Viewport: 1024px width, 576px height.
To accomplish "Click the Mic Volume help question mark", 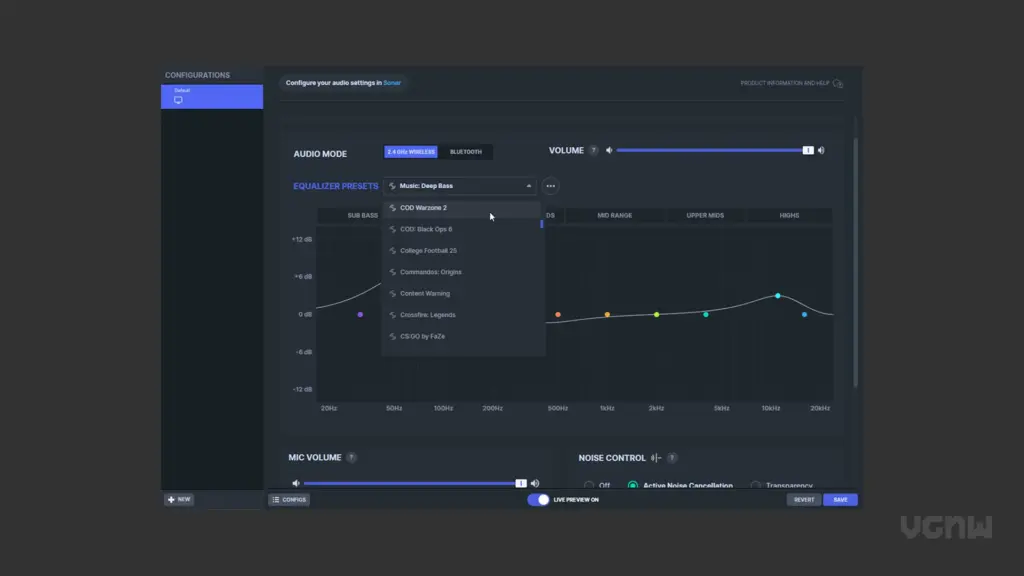I will pos(351,458).
